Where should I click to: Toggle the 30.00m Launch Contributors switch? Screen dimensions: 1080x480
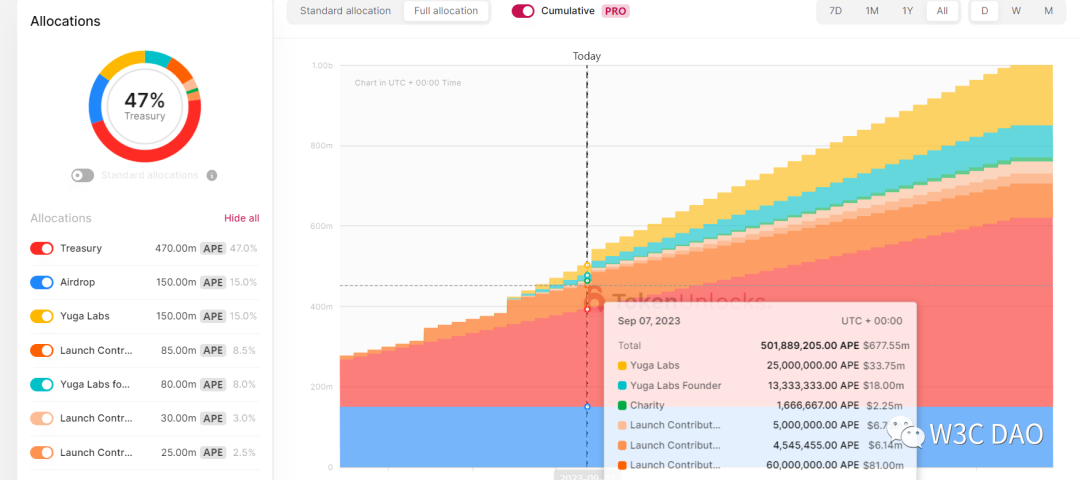(x=42, y=418)
